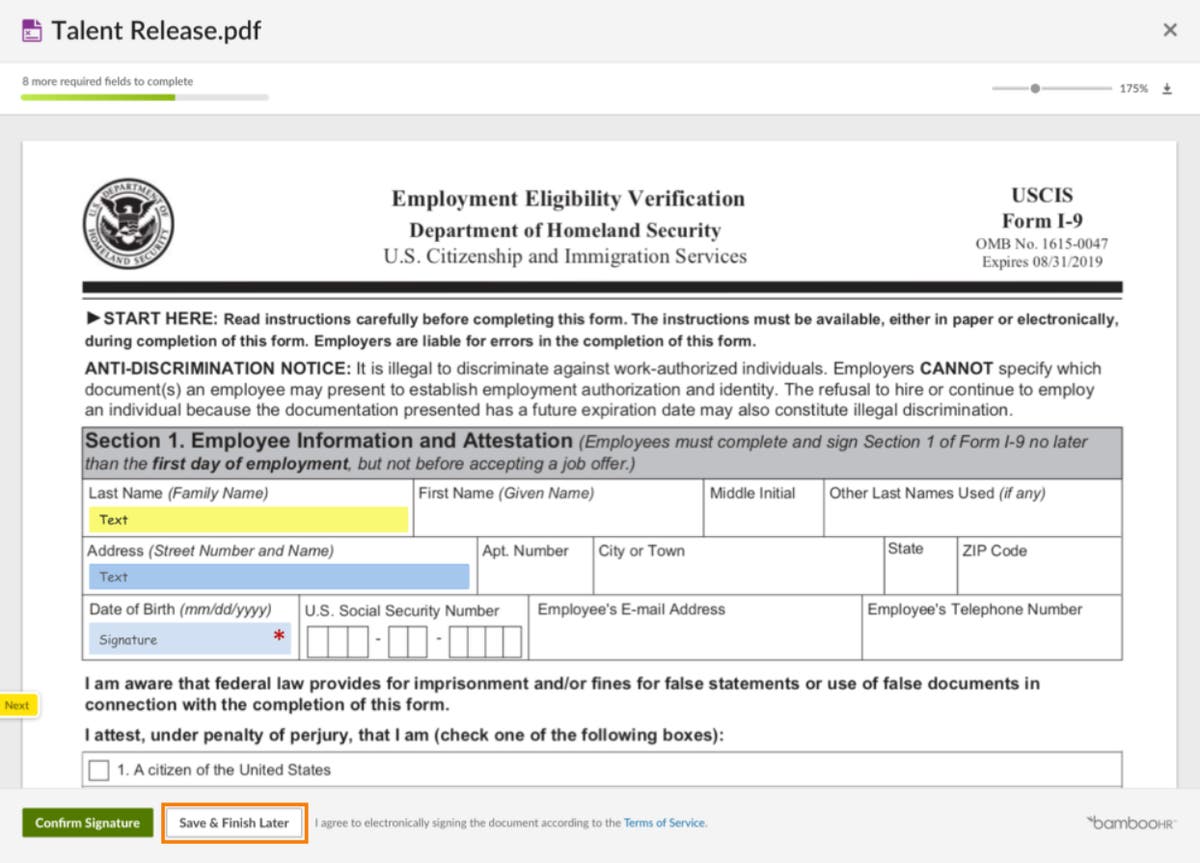Select the Address text field
This screenshot has height=863, width=1200.
(x=278, y=577)
